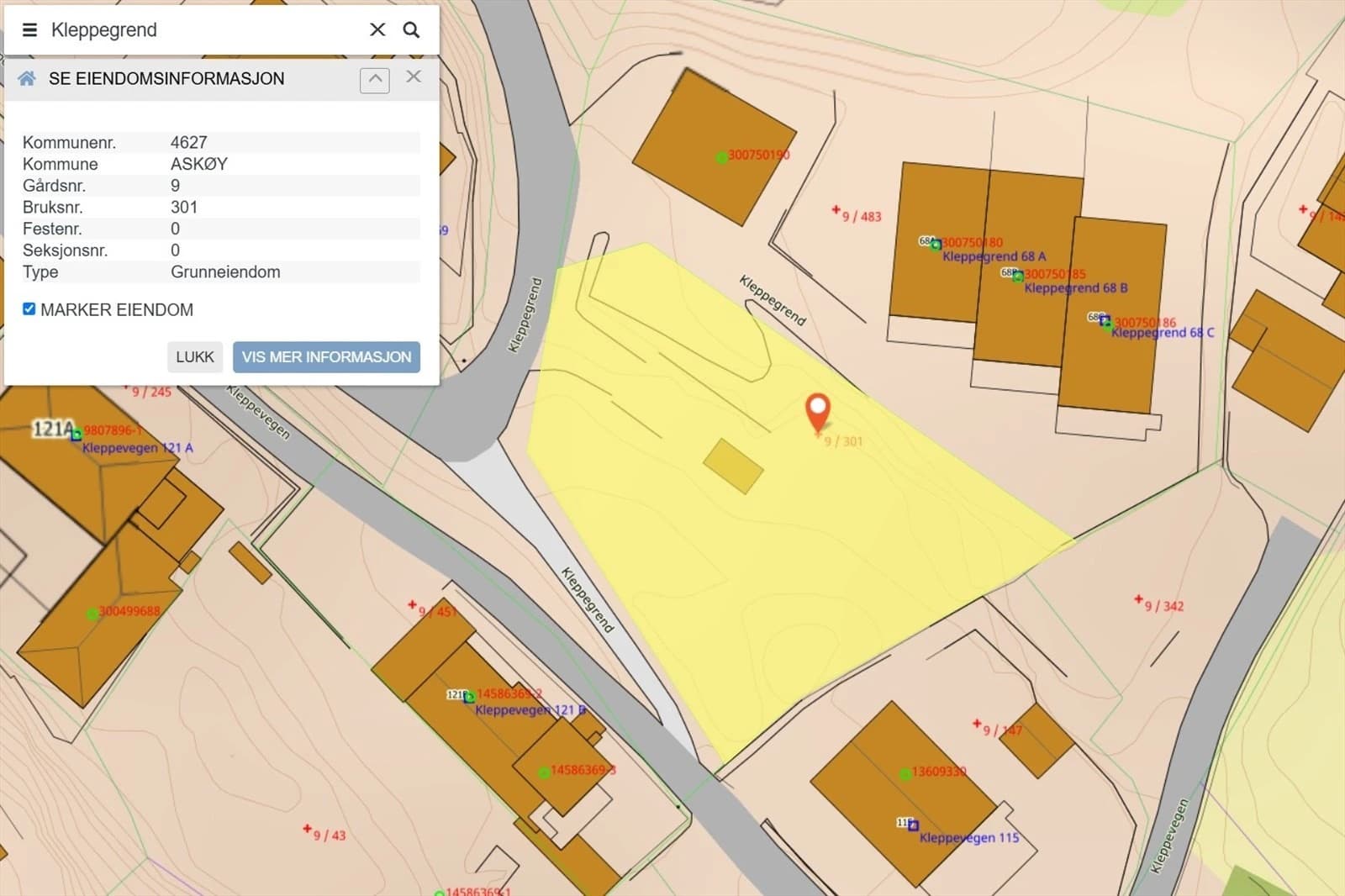This screenshot has height=896, width=1345.
Task: Uncheck the Marker Eiendom checkbox
Action: click(x=29, y=309)
